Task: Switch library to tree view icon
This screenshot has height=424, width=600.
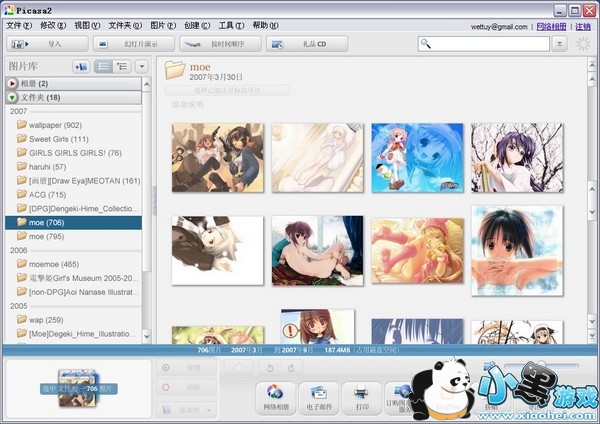Action: 123,66
